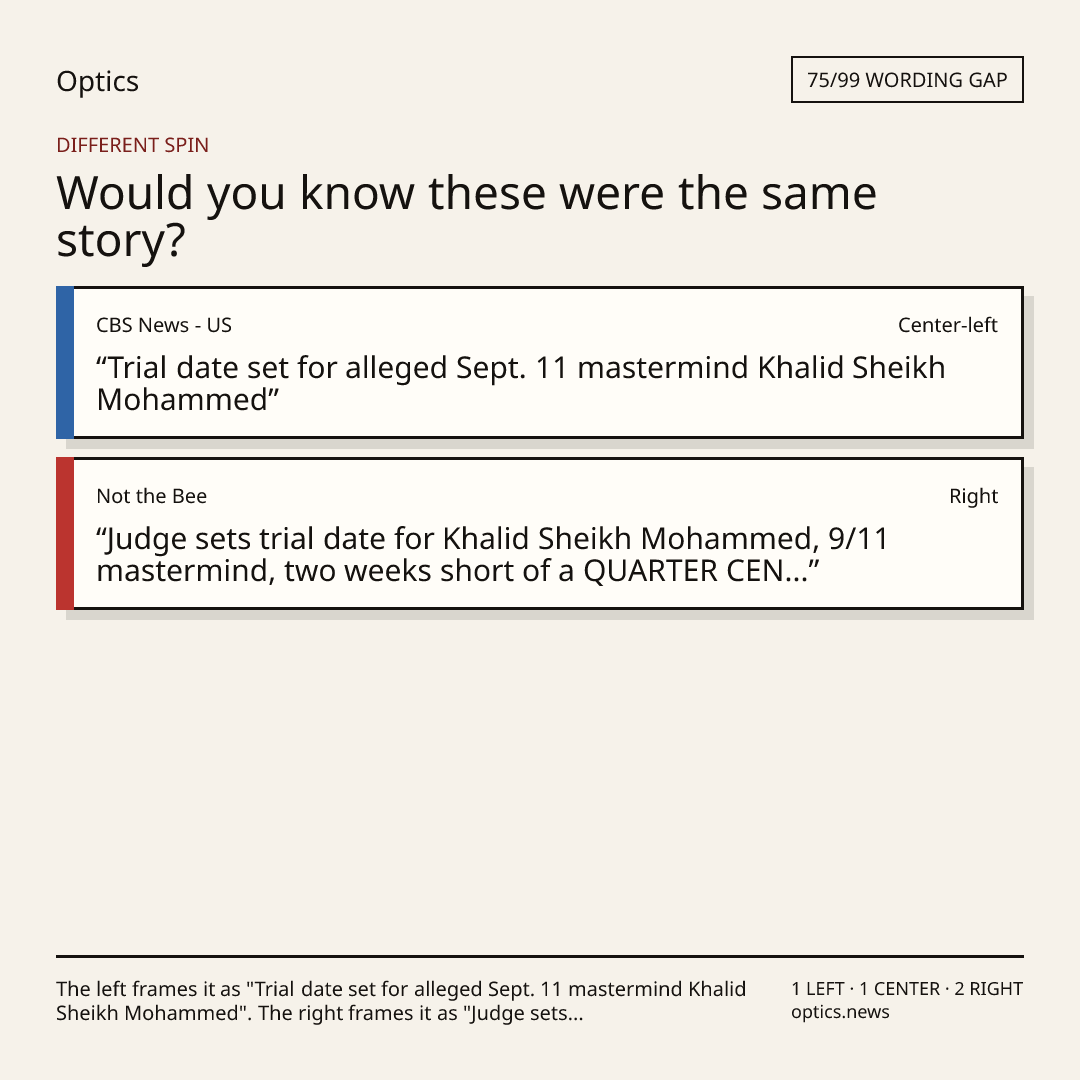Click the Judge sets trial date headline
Screen dimensions: 1080x1080
click(493, 554)
